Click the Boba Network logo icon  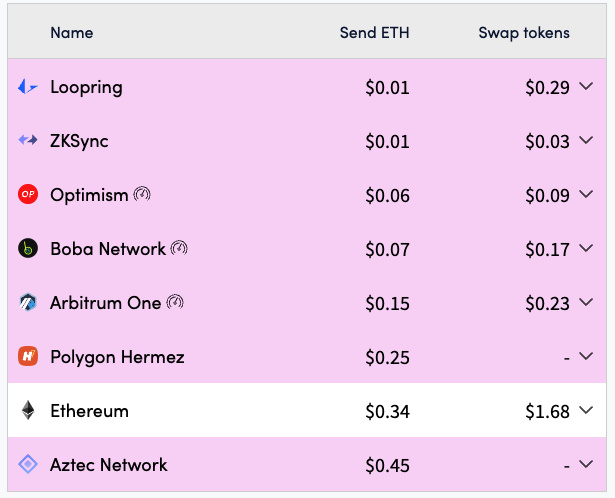point(28,248)
